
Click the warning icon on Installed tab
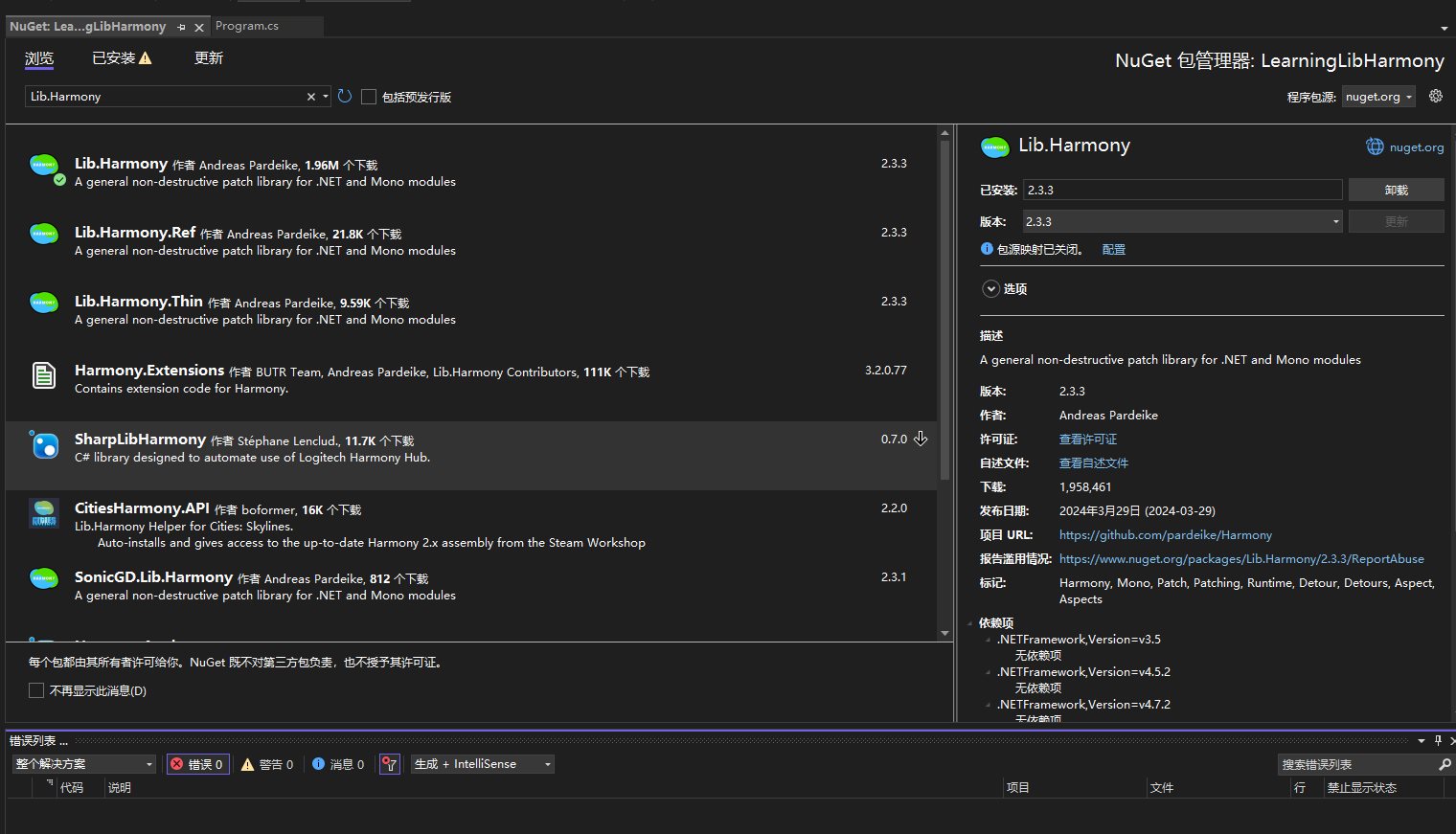(x=146, y=58)
